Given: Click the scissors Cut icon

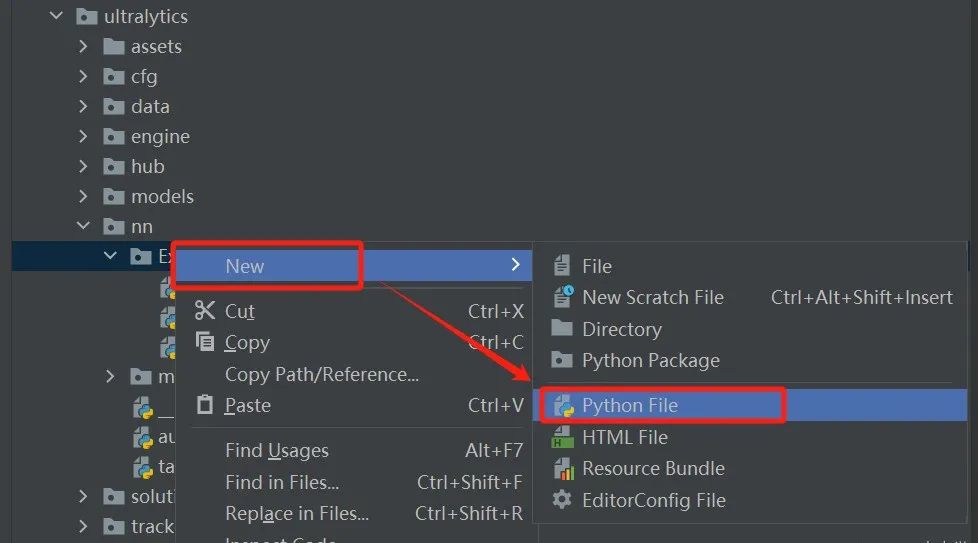Looking at the screenshot, I should pyautogui.click(x=205, y=310).
